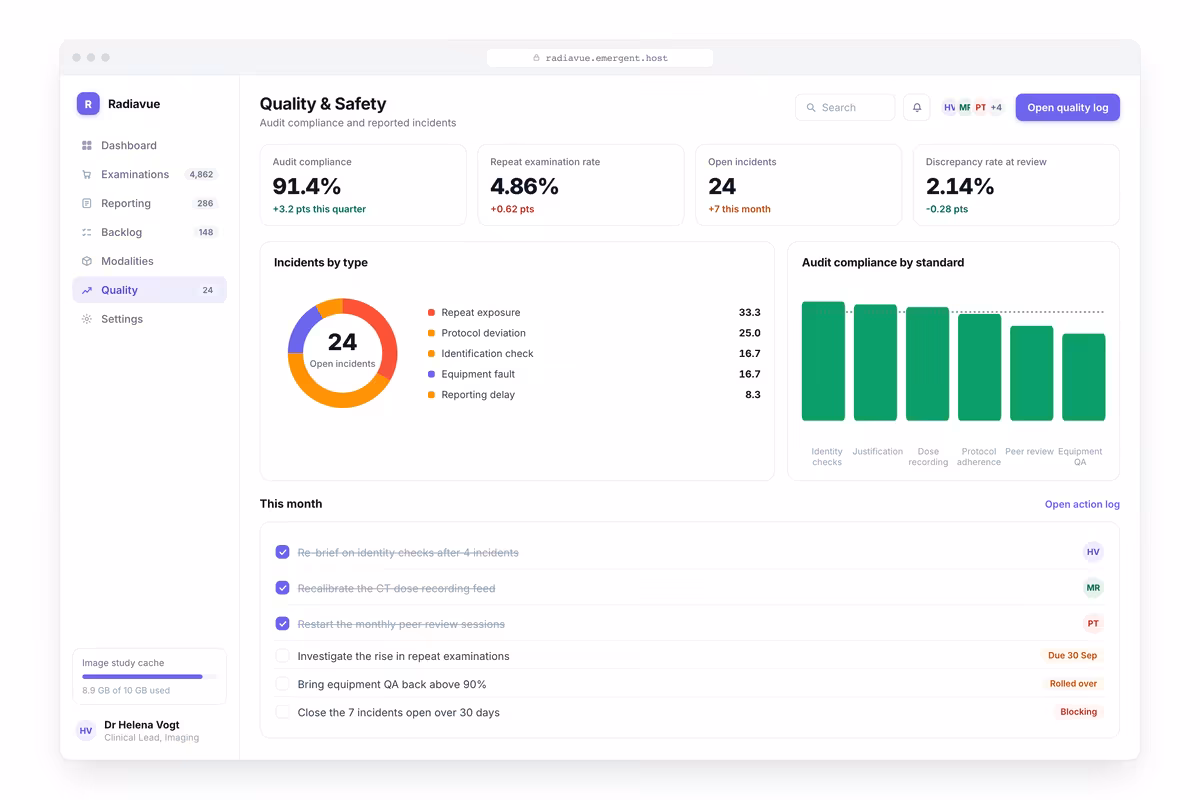Screen dimensions: 1200x800
Task: Click the Settings gear icon
Action: coord(87,319)
